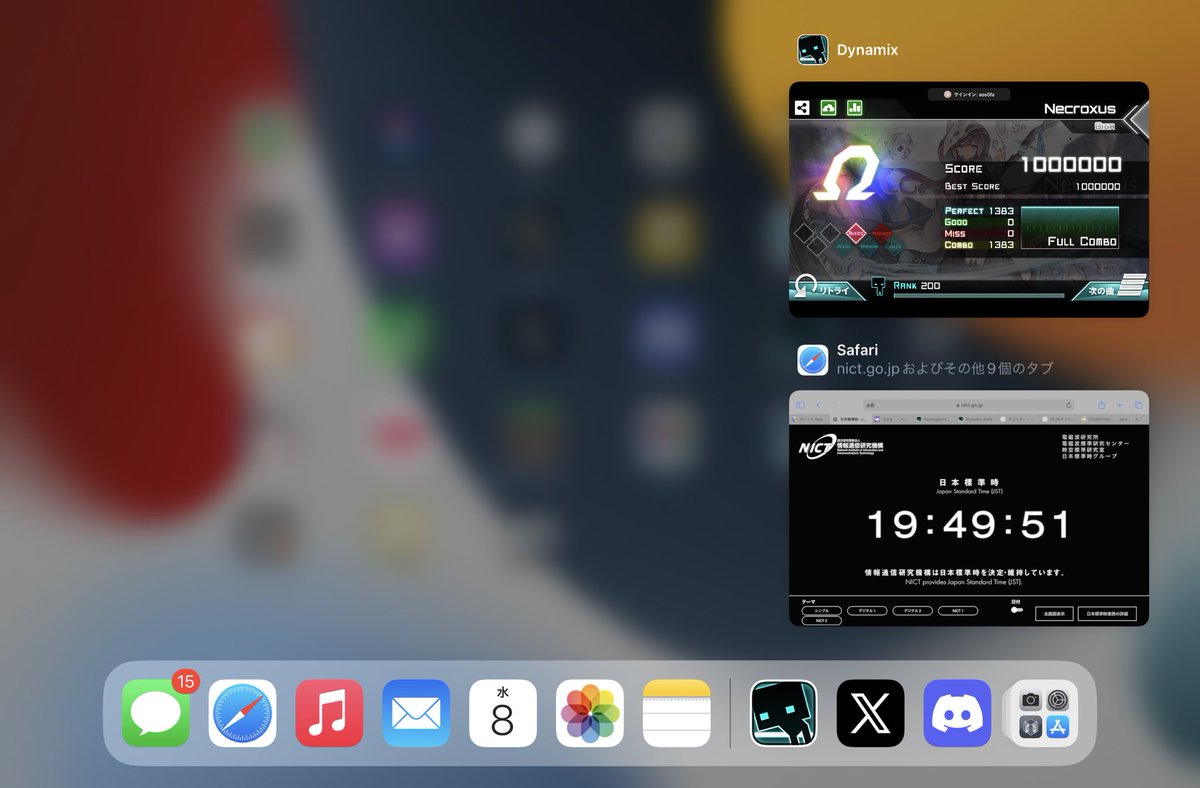Tap the nict.go.jp tabs subtitle under Safari
Viewport: 1200px width, 788px height.
pos(945,368)
